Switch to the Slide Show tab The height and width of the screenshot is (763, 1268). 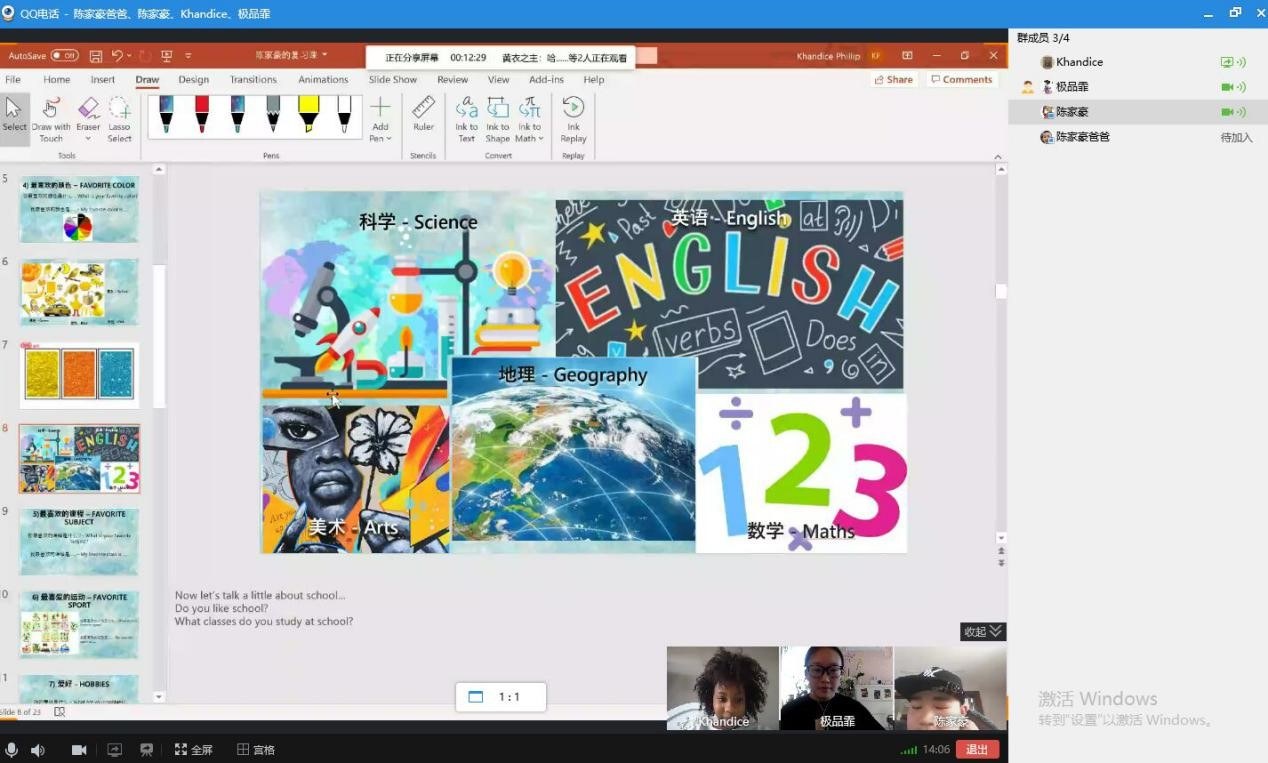392,80
